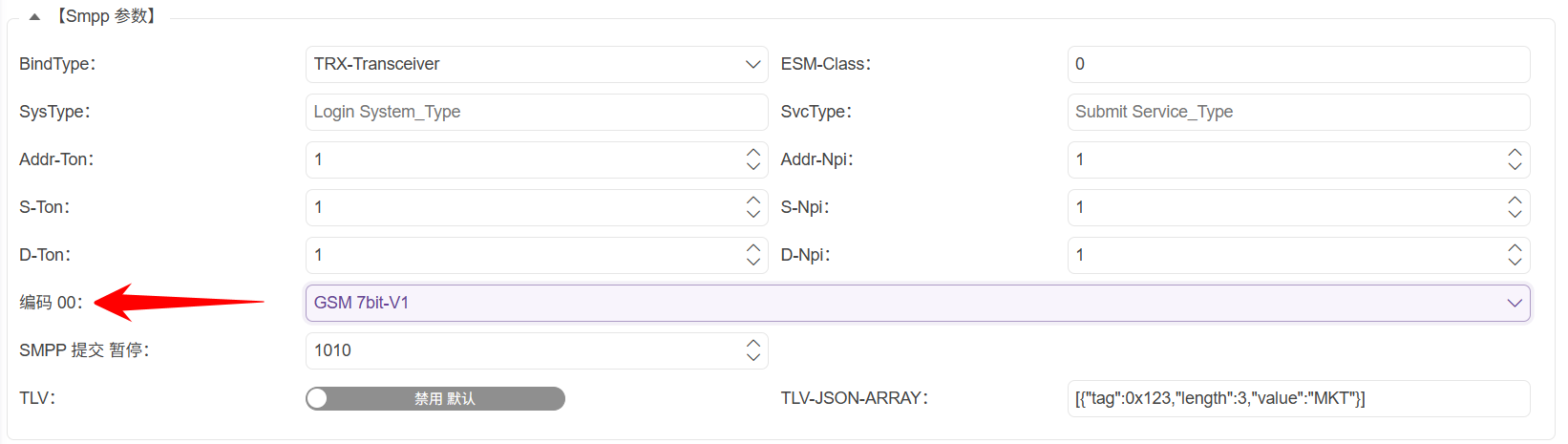This screenshot has height=444, width=1568.
Task: Click the D-Npi number field
Action: tap(1284, 255)
